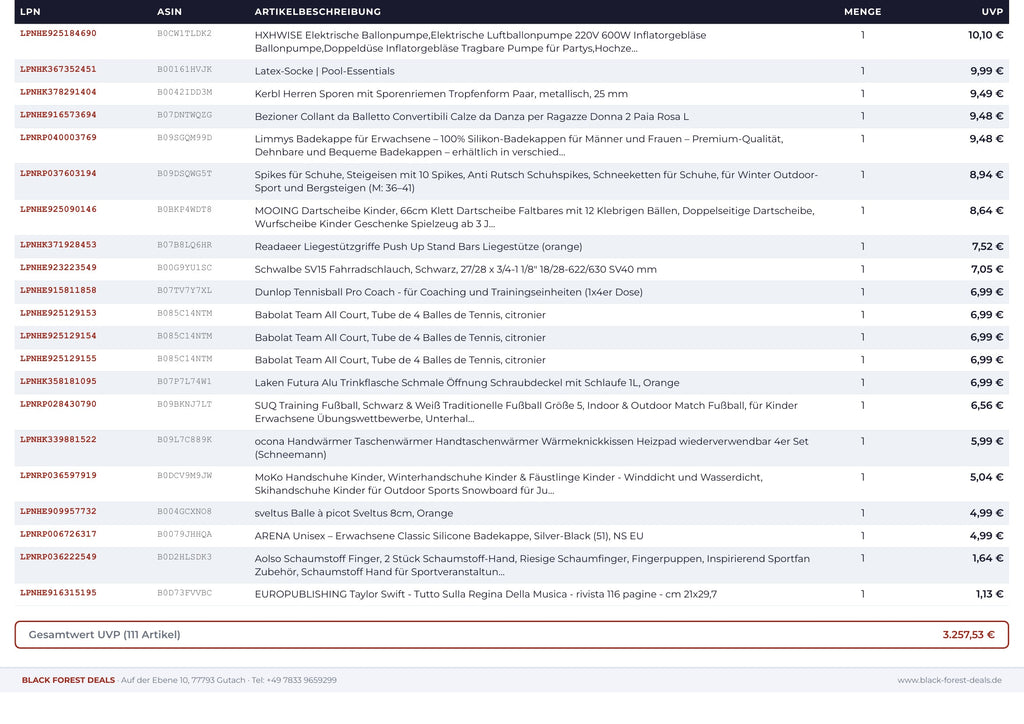Click the ASIN column header
Screen dimensions: 1024x724
[x=169, y=12]
